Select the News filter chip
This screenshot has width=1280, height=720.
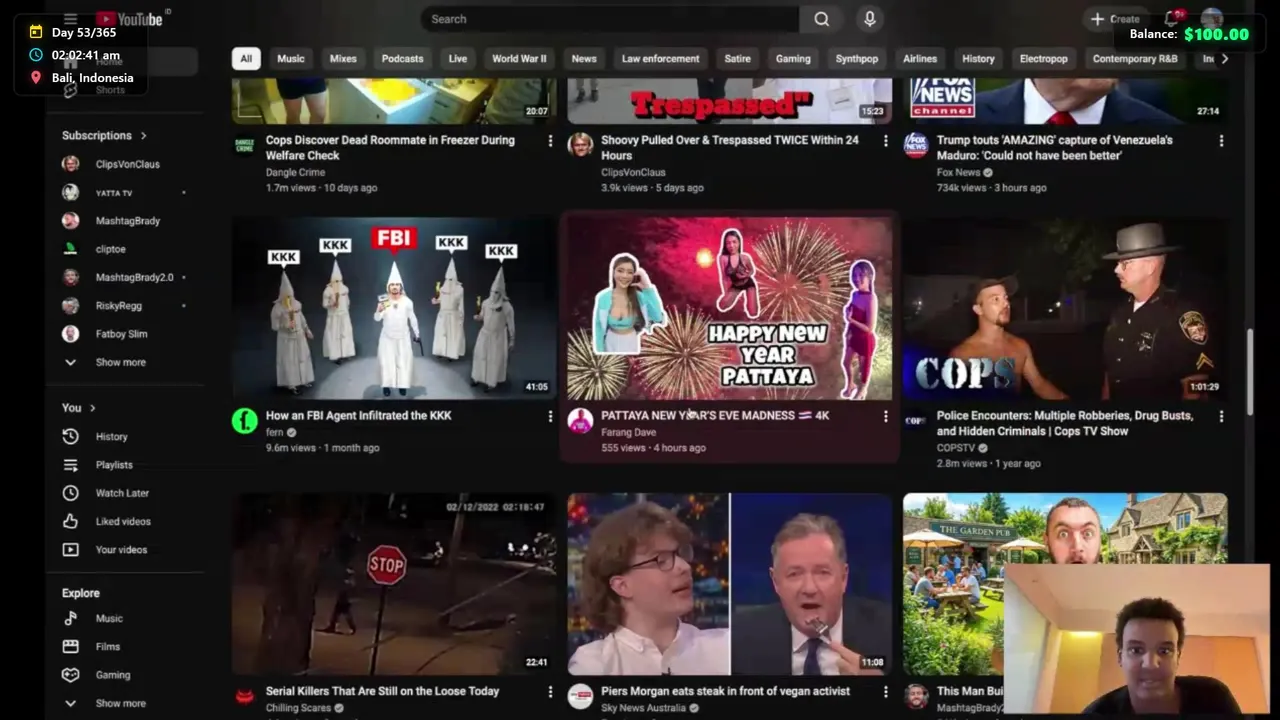click(x=584, y=59)
